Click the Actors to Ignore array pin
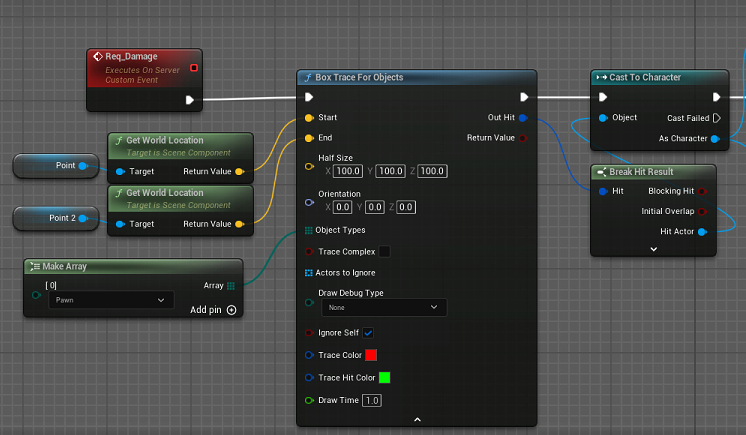The width and height of the screenshot is (746, 435). [309, 273]
